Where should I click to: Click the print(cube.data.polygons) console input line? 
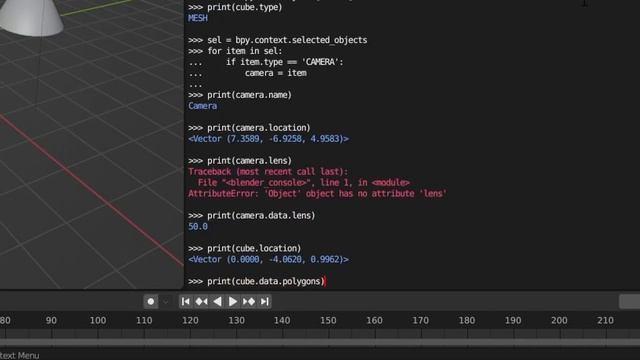[257, 281]
